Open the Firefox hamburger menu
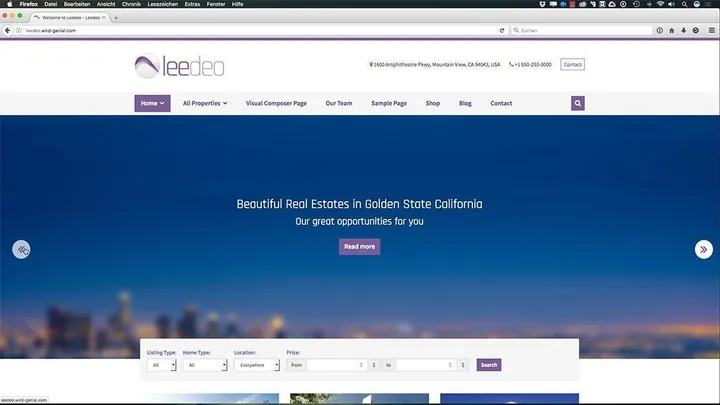Image resolution: width=720 pixels, height=405 pixels. [x=712, y=30]
